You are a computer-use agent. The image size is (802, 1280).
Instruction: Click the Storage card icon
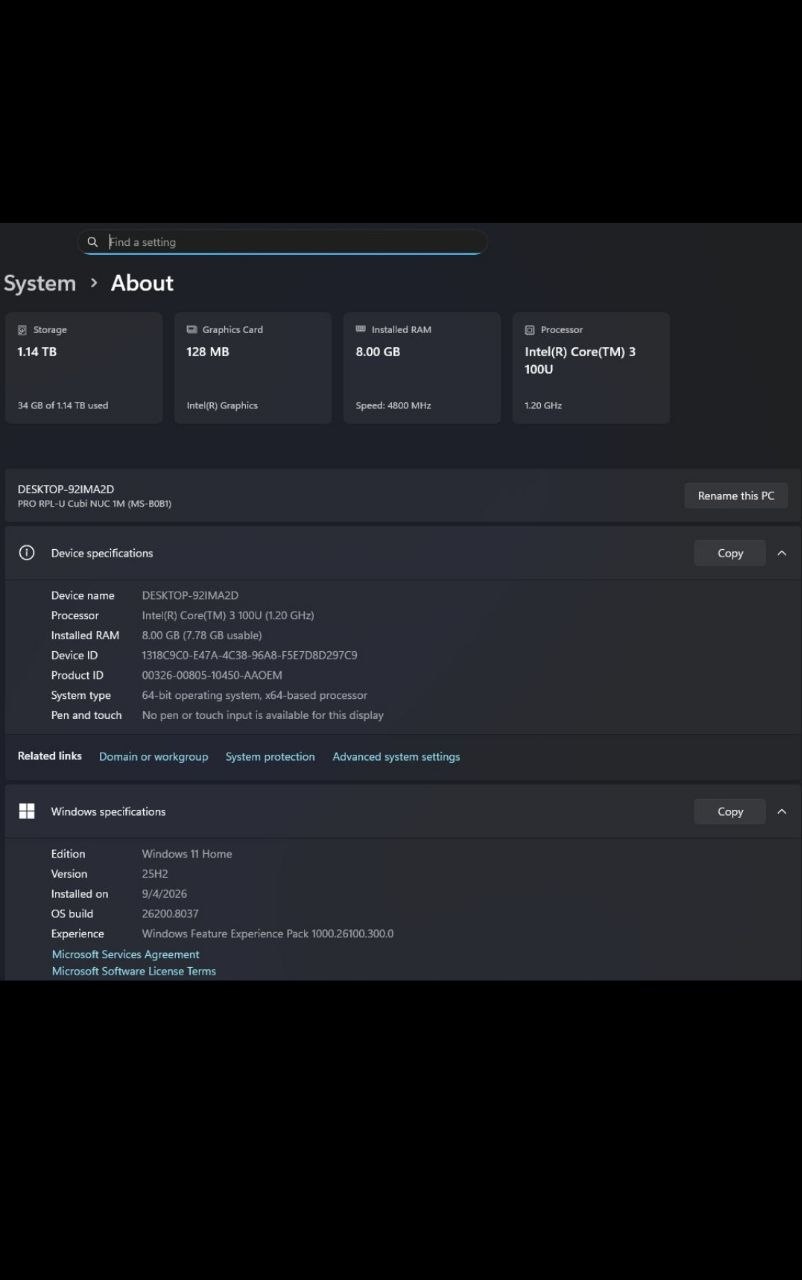(23, 329)
